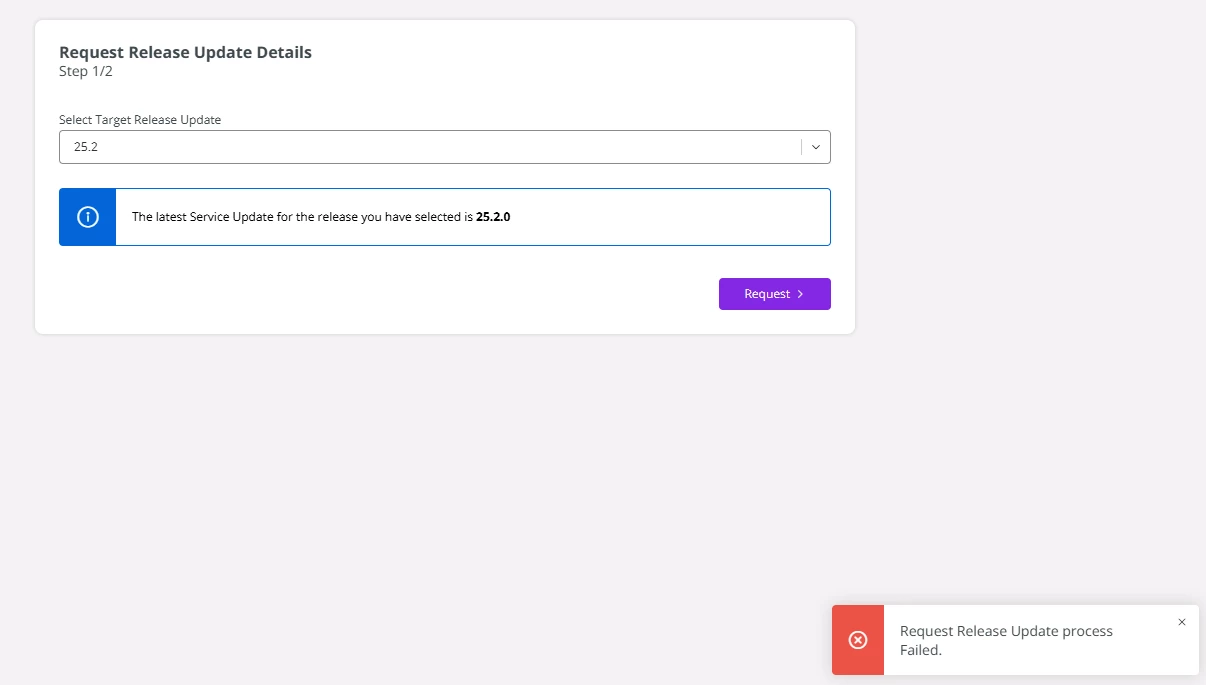
Task: Click the separator line beside the dropdown chevron
Action: (802, 147)
